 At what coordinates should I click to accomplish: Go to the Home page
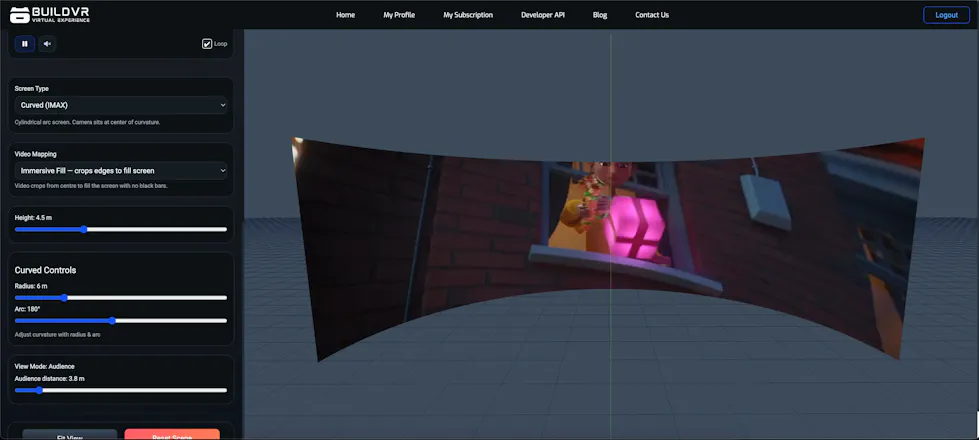coord(345,15)
